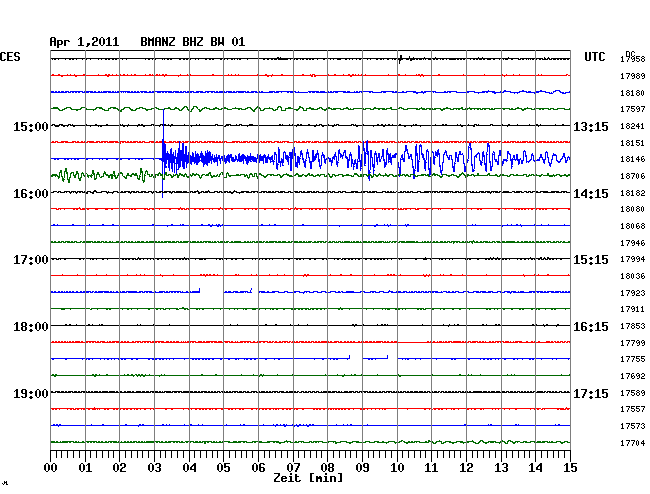Image resolution: width=650 pixels, height=494 pixels.
Task: Click the 17:00 local time label
Action: pyautogui.click(x=31, y=260)
